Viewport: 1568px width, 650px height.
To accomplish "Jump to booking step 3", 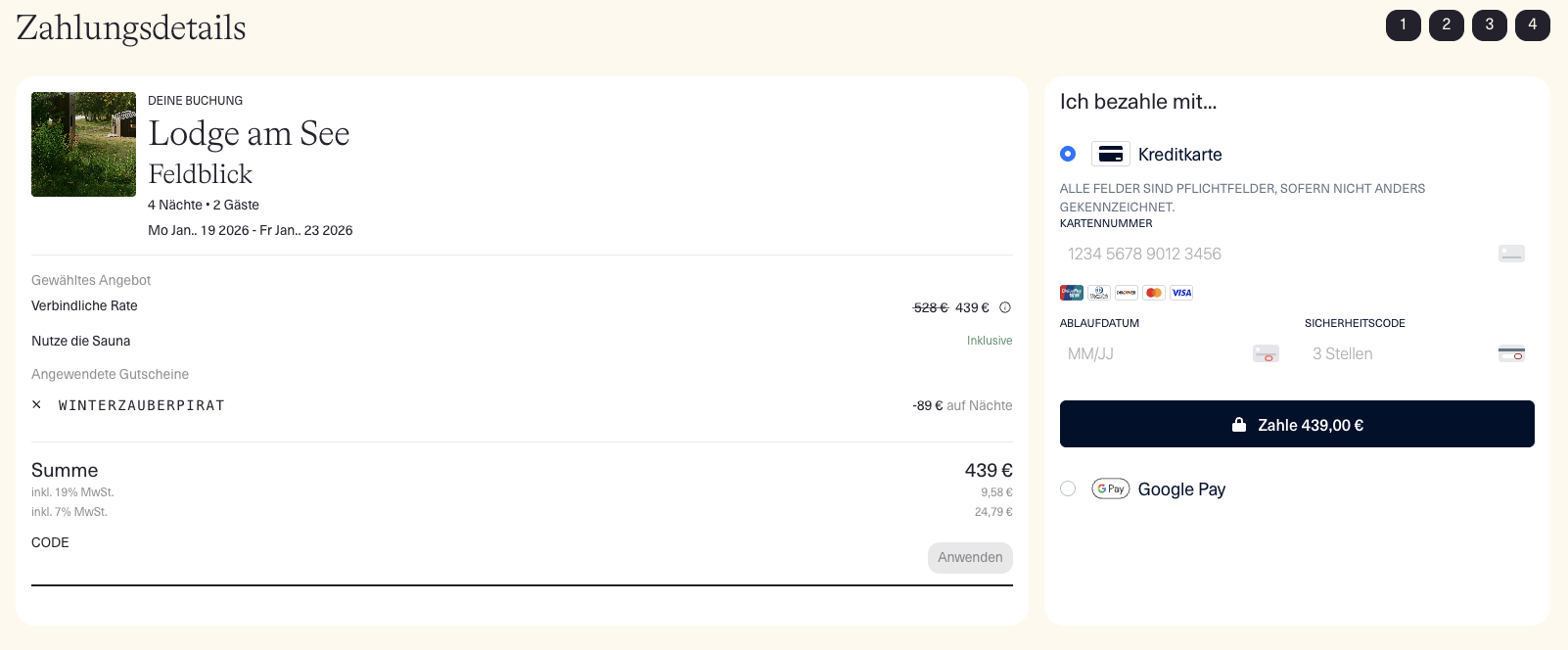I will (x=1490, y=25).
